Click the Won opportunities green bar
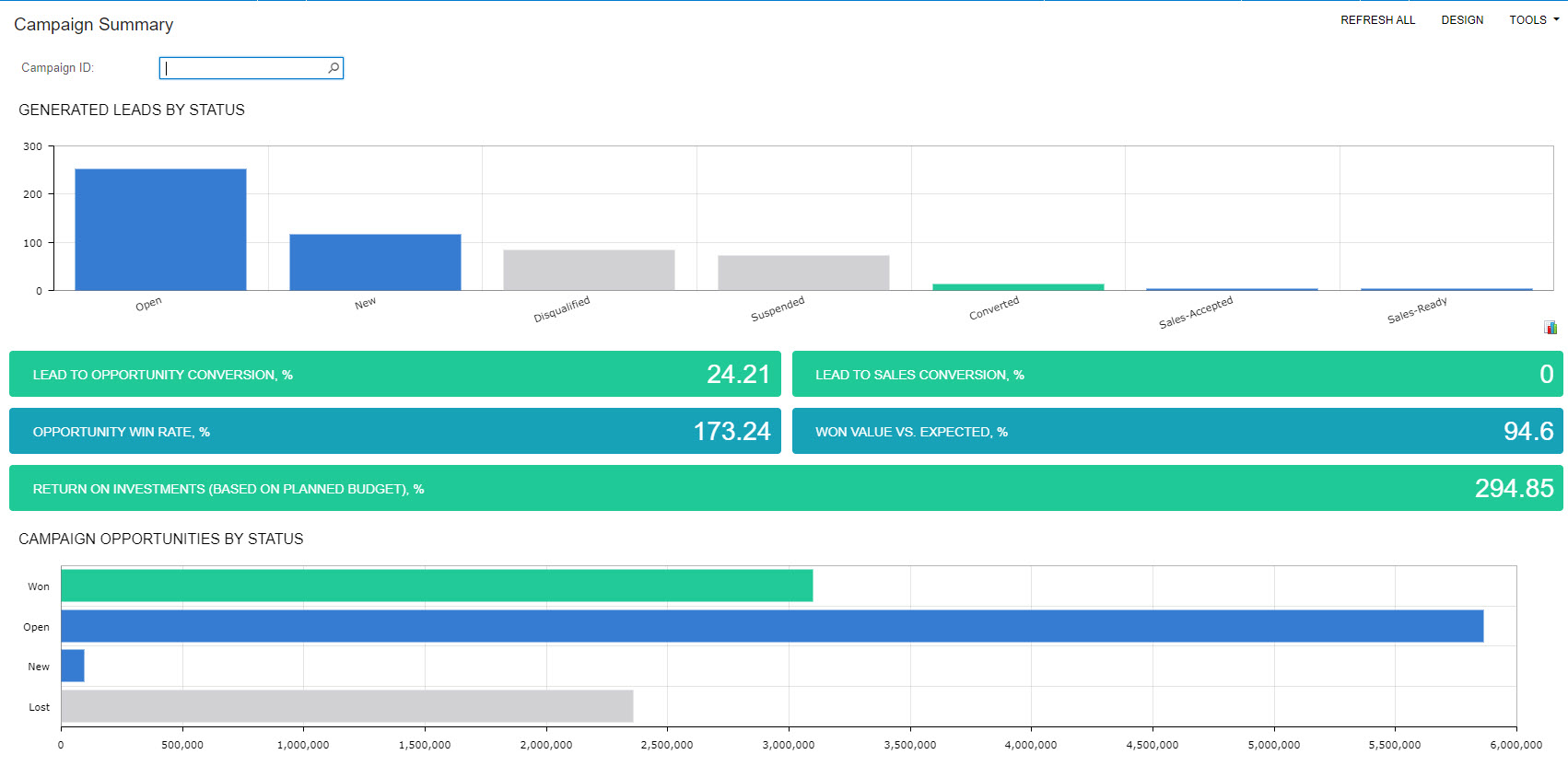Screen dimensions: 1568x766 click(x=437, y=586)
